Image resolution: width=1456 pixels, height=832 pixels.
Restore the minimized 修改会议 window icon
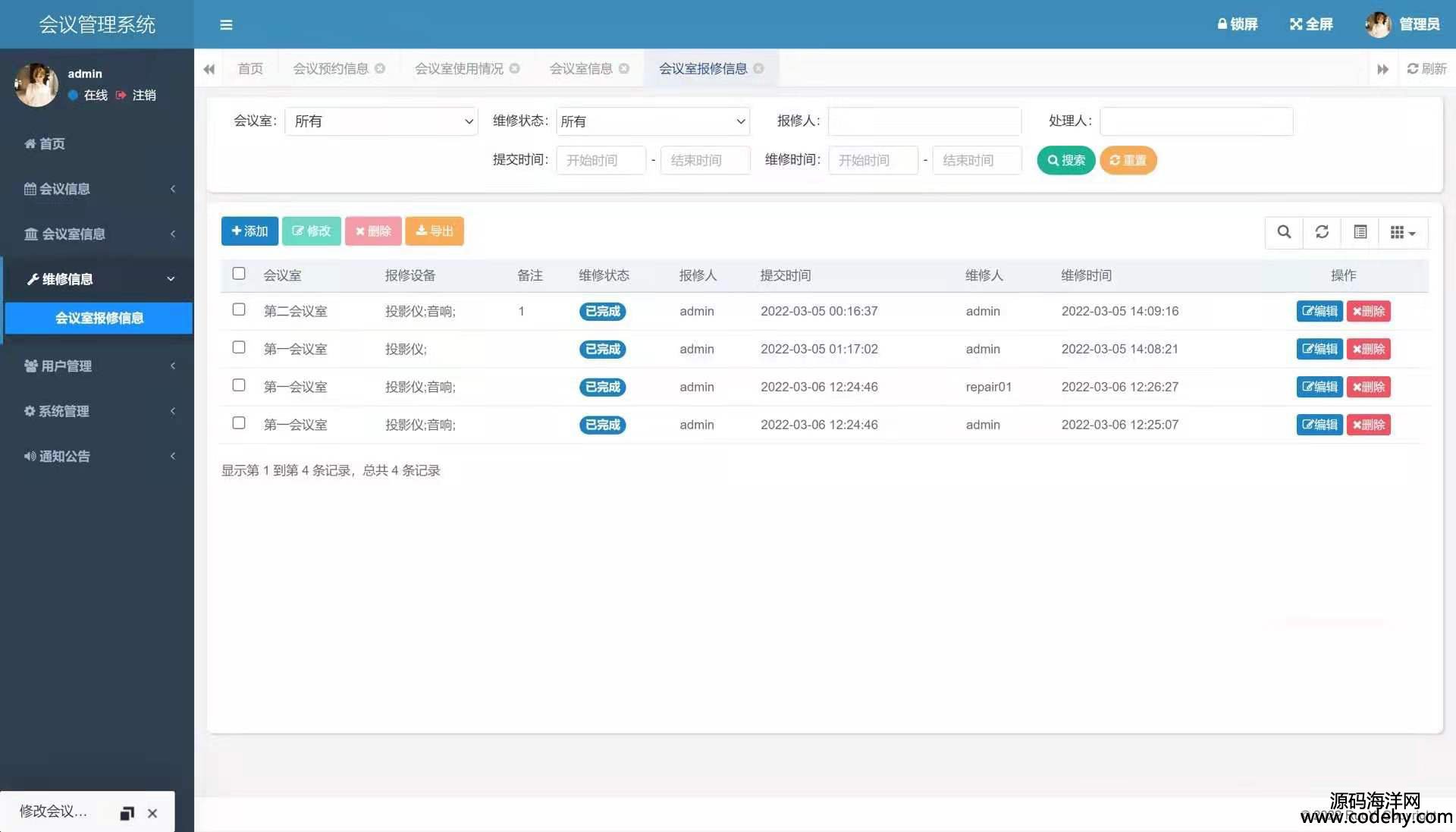(x=127, y=813)
